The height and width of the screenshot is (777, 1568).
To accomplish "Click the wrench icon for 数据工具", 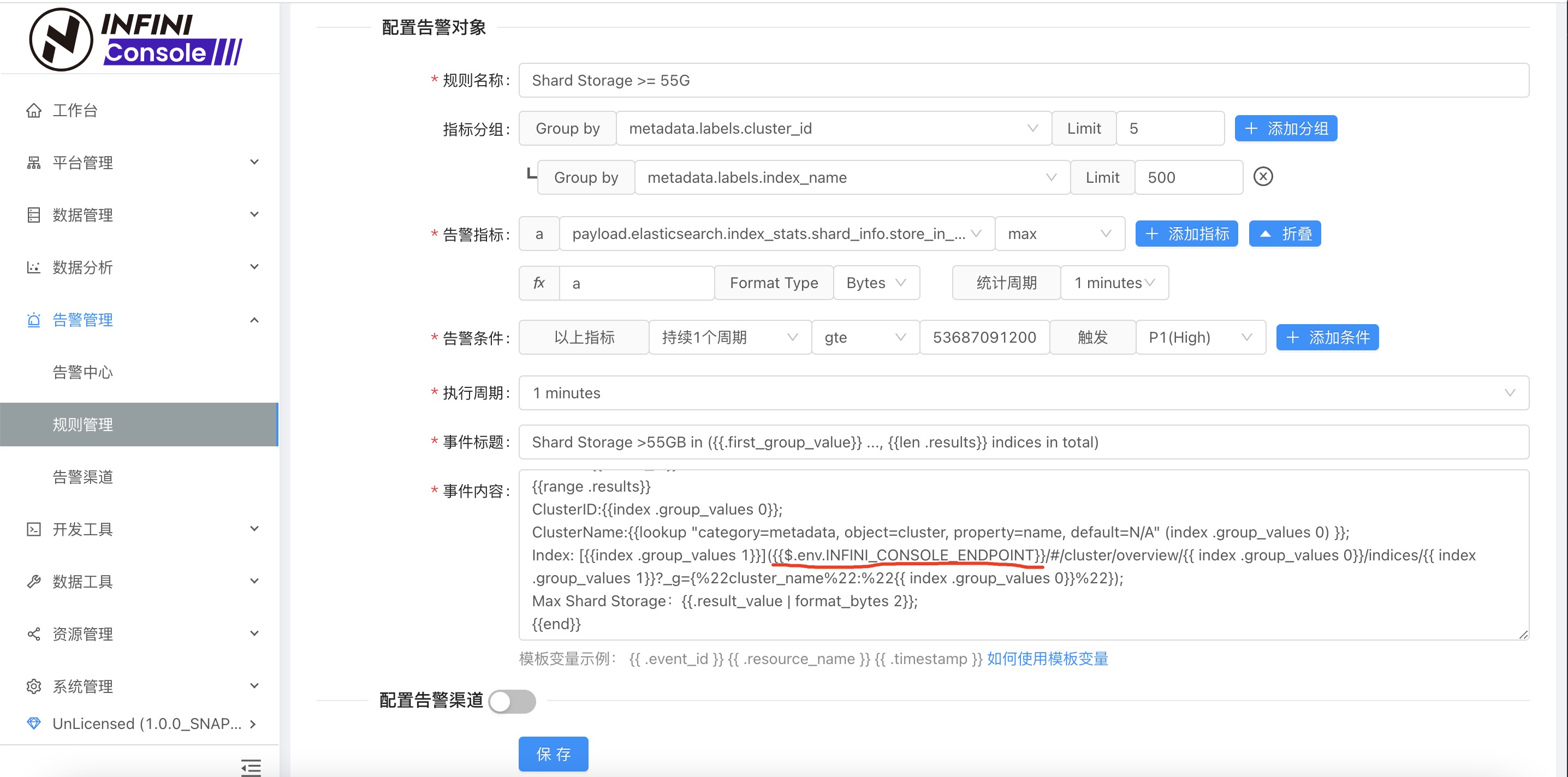I will coord(34,582).
